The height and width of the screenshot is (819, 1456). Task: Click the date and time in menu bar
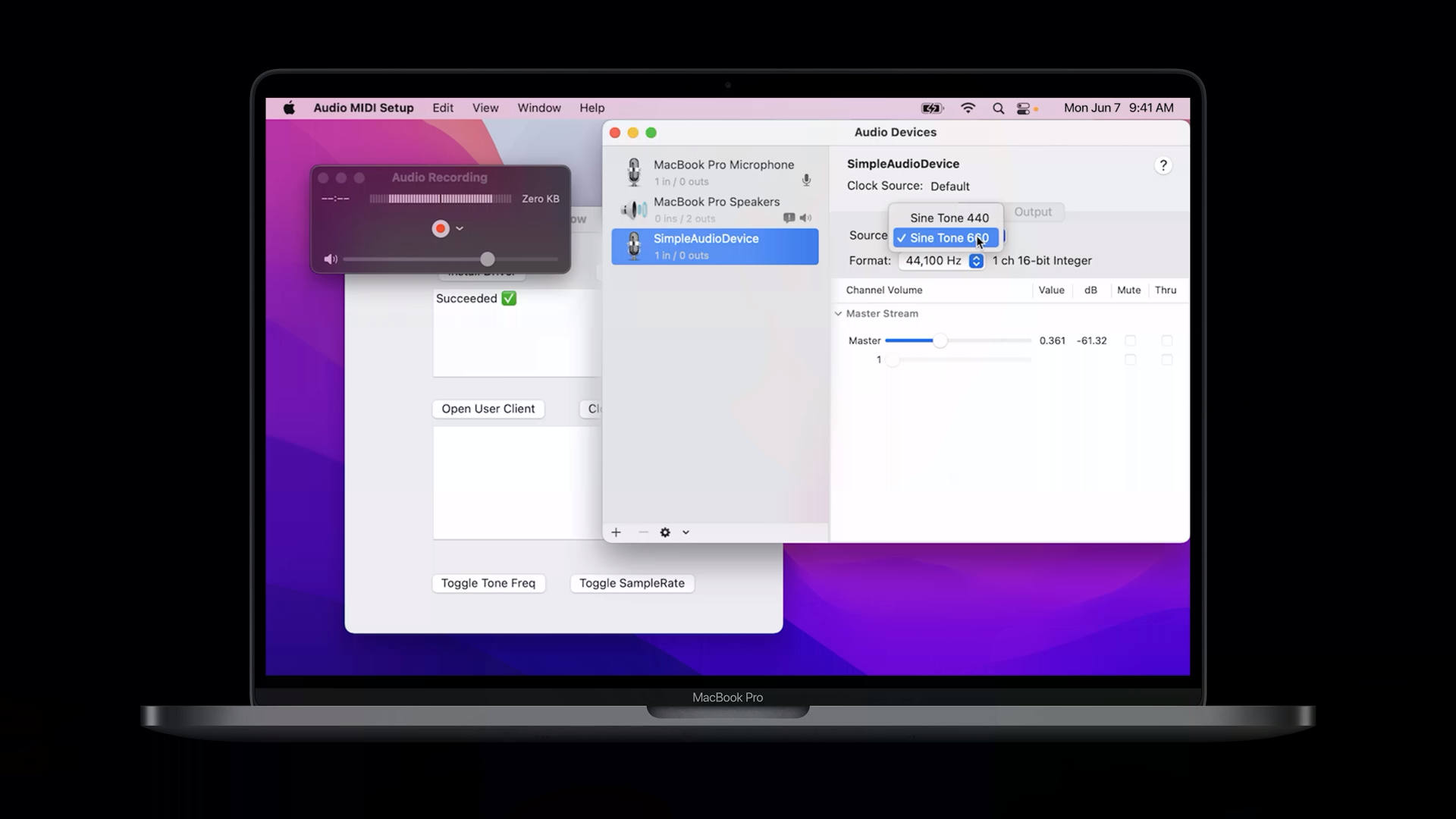1119,108
